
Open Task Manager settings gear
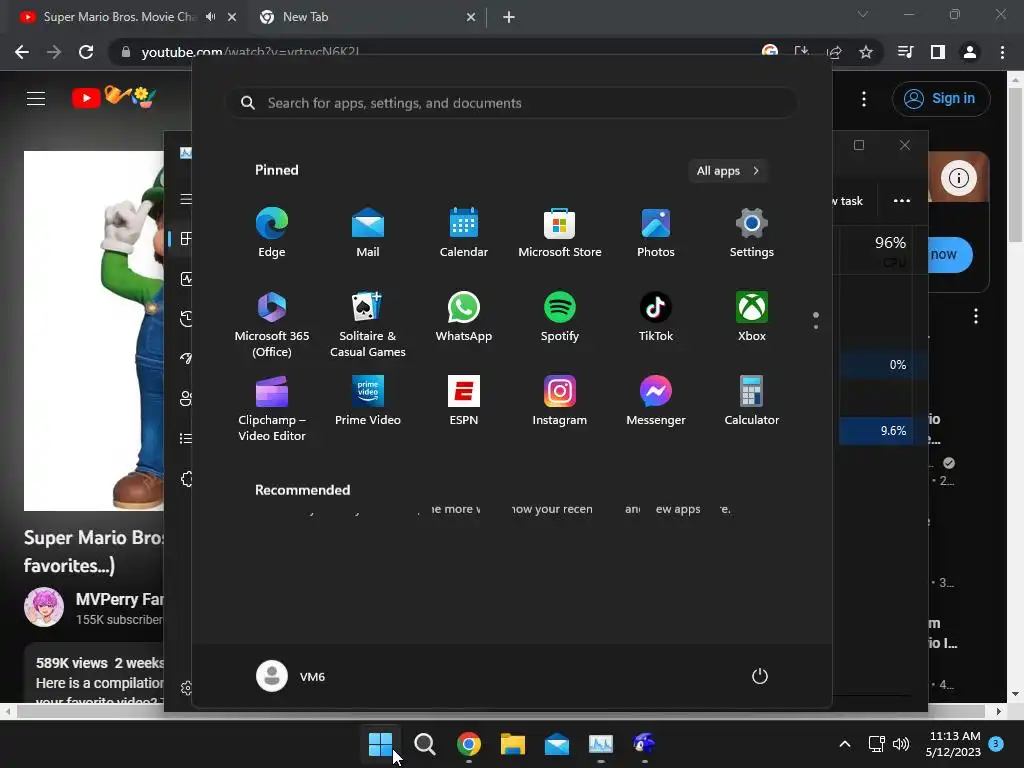186,688
